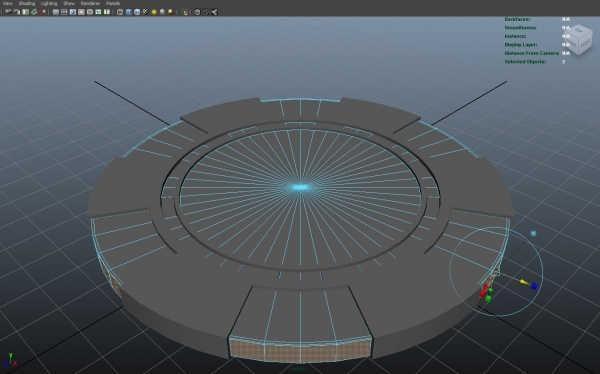The image size is (600, 374).
Task: Toggle the Film Gate display
Action: coord(64,12)
